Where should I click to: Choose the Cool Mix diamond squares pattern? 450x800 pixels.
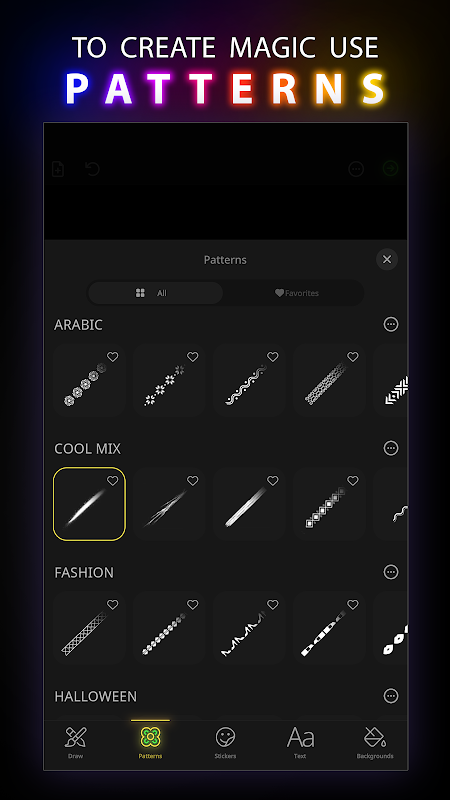click(x=330, y=504)
